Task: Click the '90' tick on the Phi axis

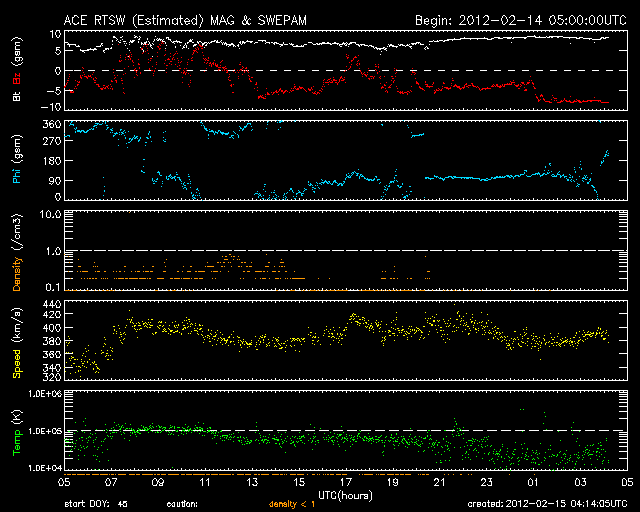Action: (54, 180)
